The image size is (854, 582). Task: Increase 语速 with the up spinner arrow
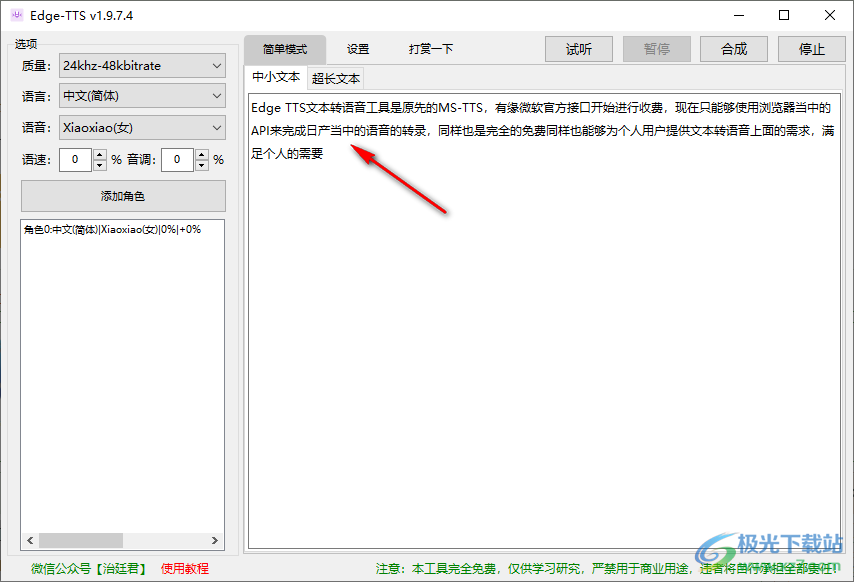click(100, 154)
